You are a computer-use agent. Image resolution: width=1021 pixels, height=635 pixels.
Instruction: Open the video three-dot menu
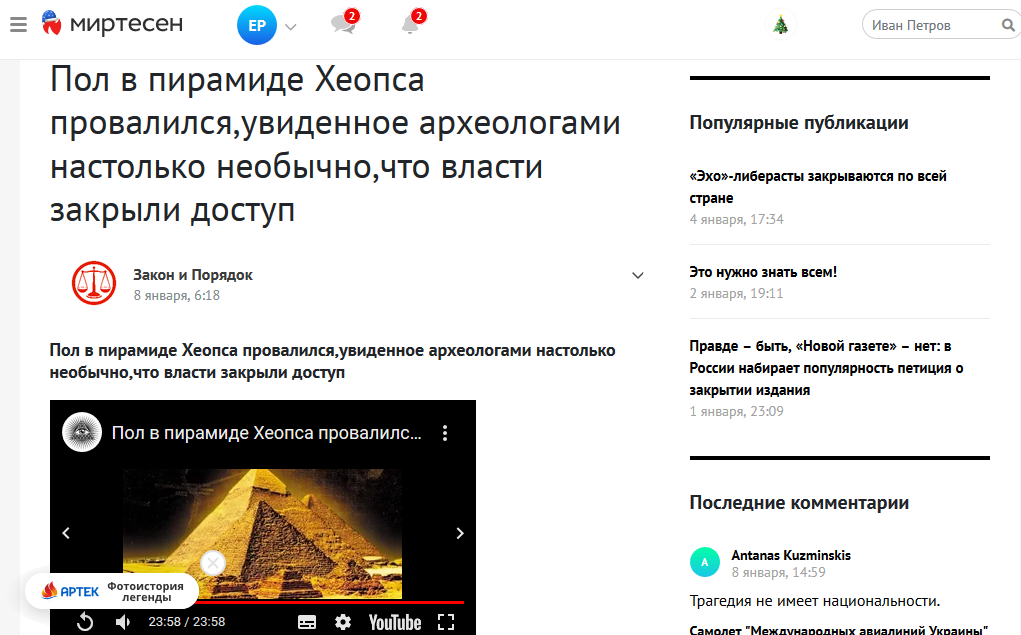point(446,433)
